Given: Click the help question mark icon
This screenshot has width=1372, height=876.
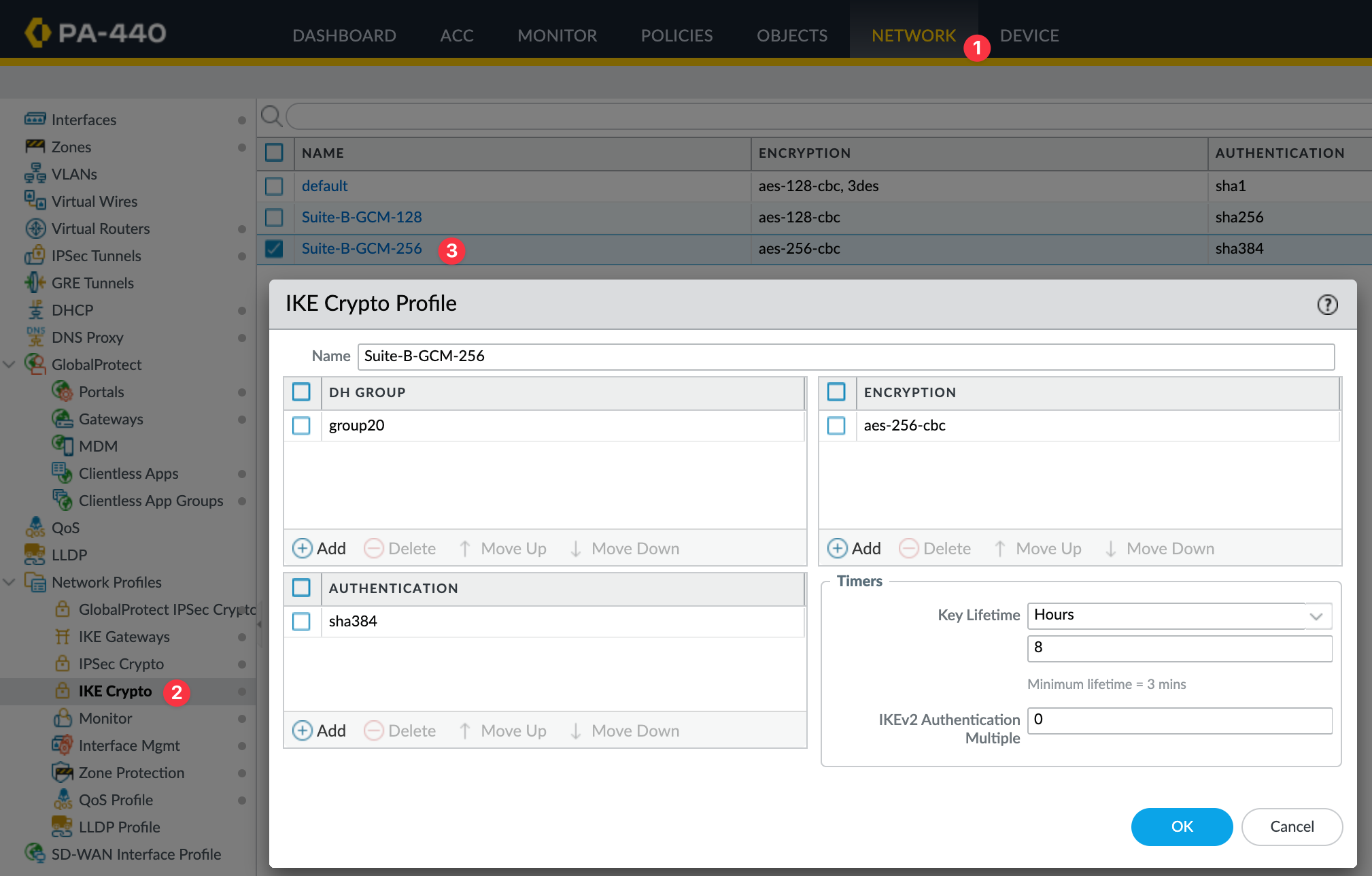Looking at the screenshot, I should click(x=1327, y=304).
